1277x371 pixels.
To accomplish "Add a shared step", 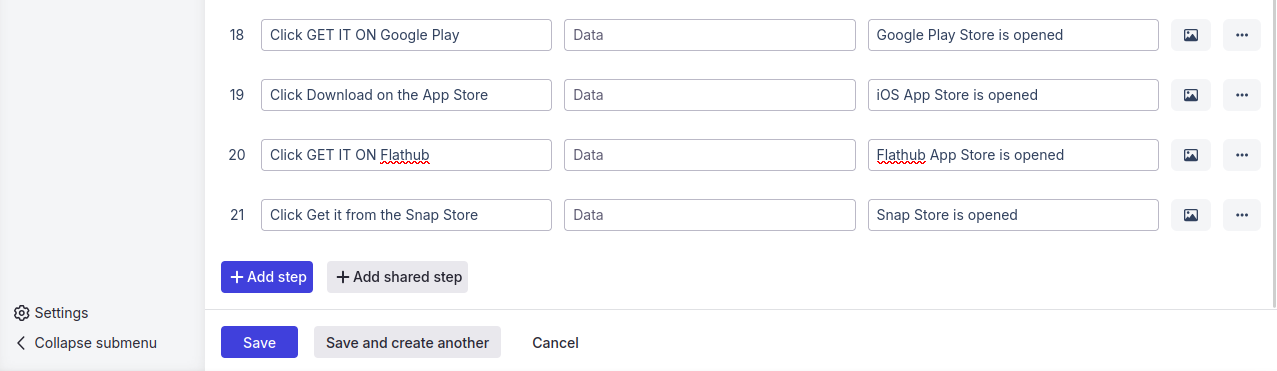I will click(397, 277).
